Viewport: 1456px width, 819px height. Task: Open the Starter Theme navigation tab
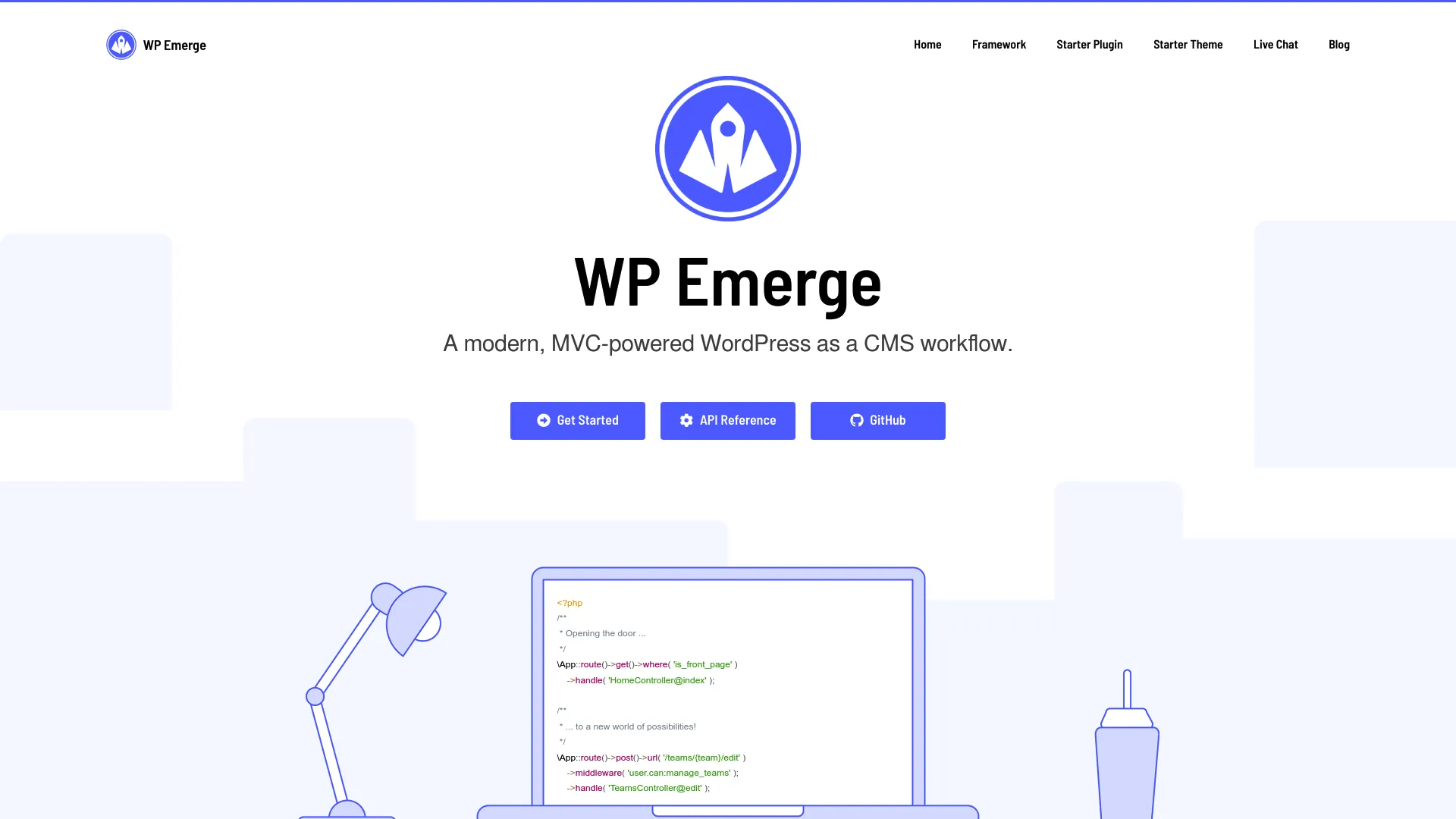coord(1188,44)
